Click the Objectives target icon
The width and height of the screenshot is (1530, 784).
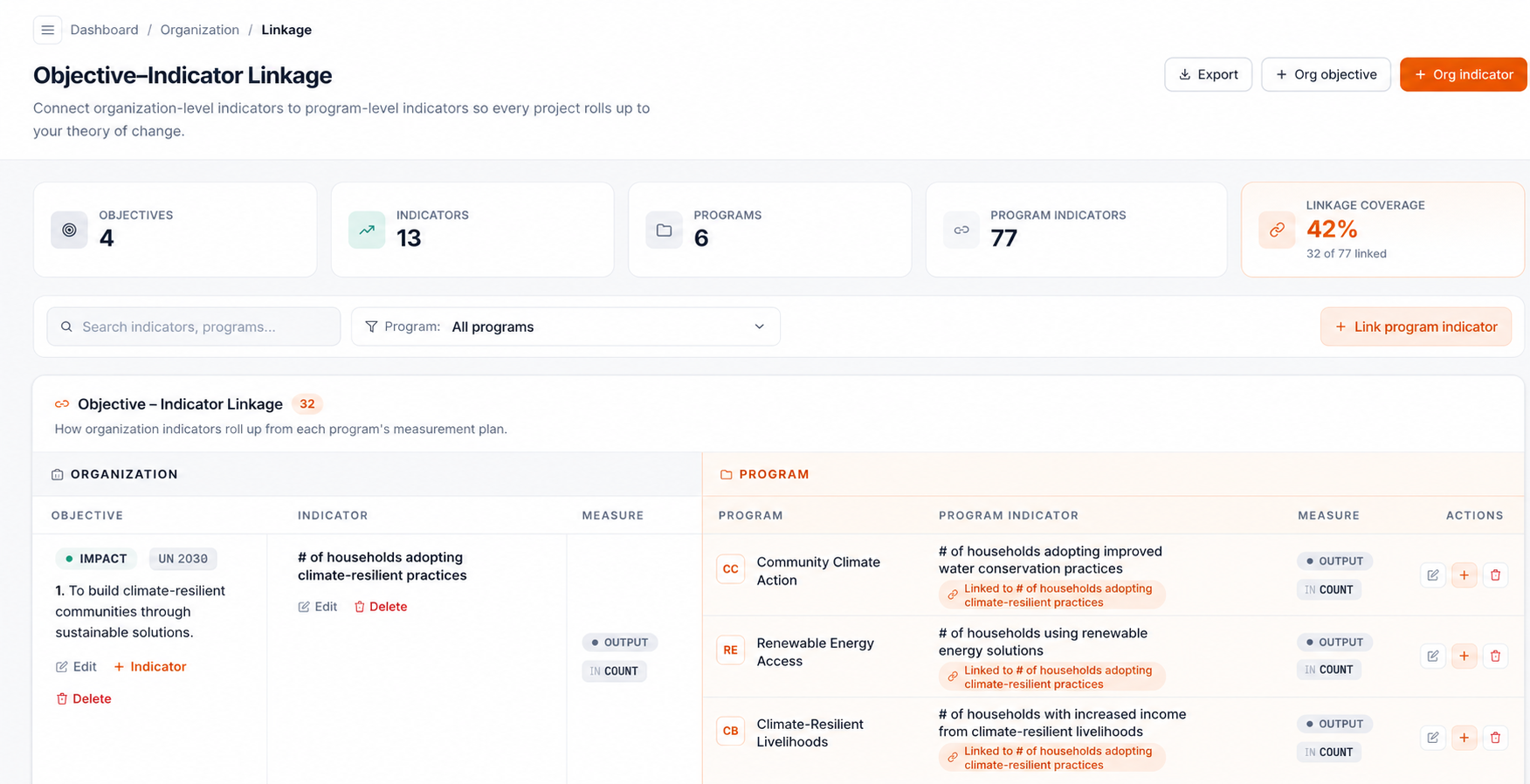coord(69,230)
